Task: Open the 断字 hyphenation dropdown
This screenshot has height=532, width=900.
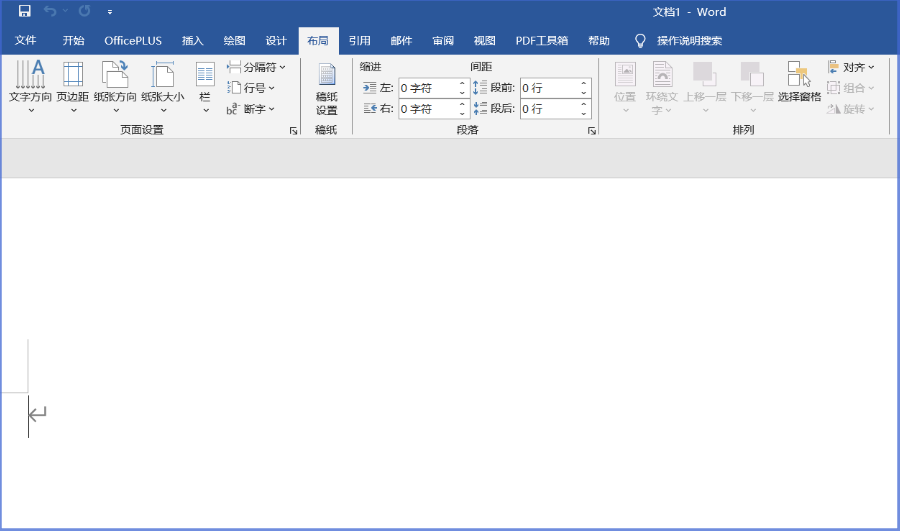Action: coord(251,108)
